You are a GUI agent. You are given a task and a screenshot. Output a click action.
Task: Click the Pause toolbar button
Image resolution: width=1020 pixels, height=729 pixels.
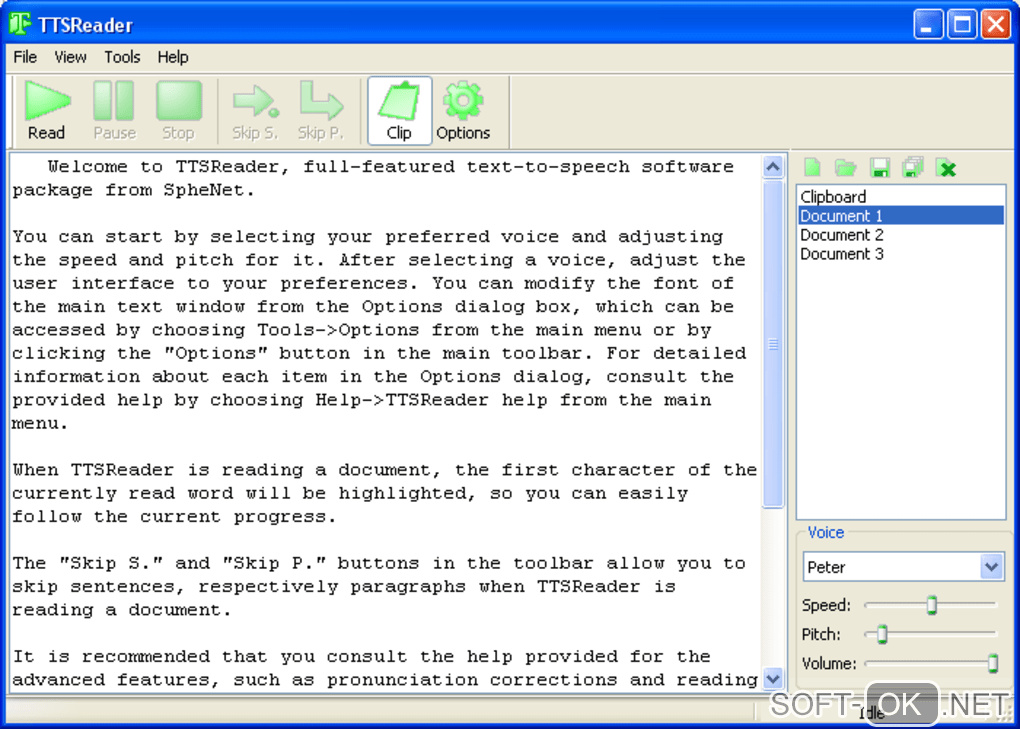pos(114,111)
